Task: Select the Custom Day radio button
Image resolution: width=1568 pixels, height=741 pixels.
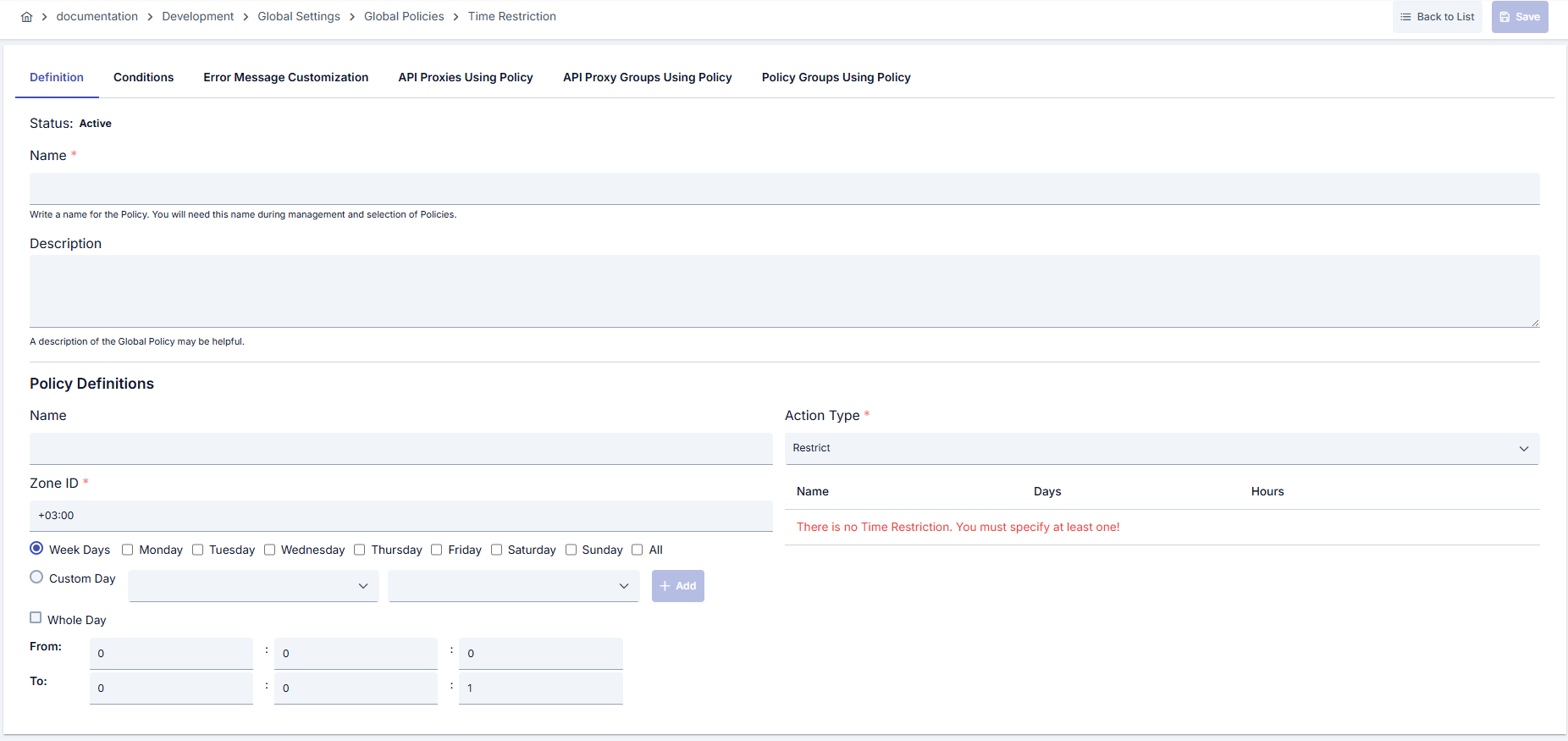Action: pos(36,578)
